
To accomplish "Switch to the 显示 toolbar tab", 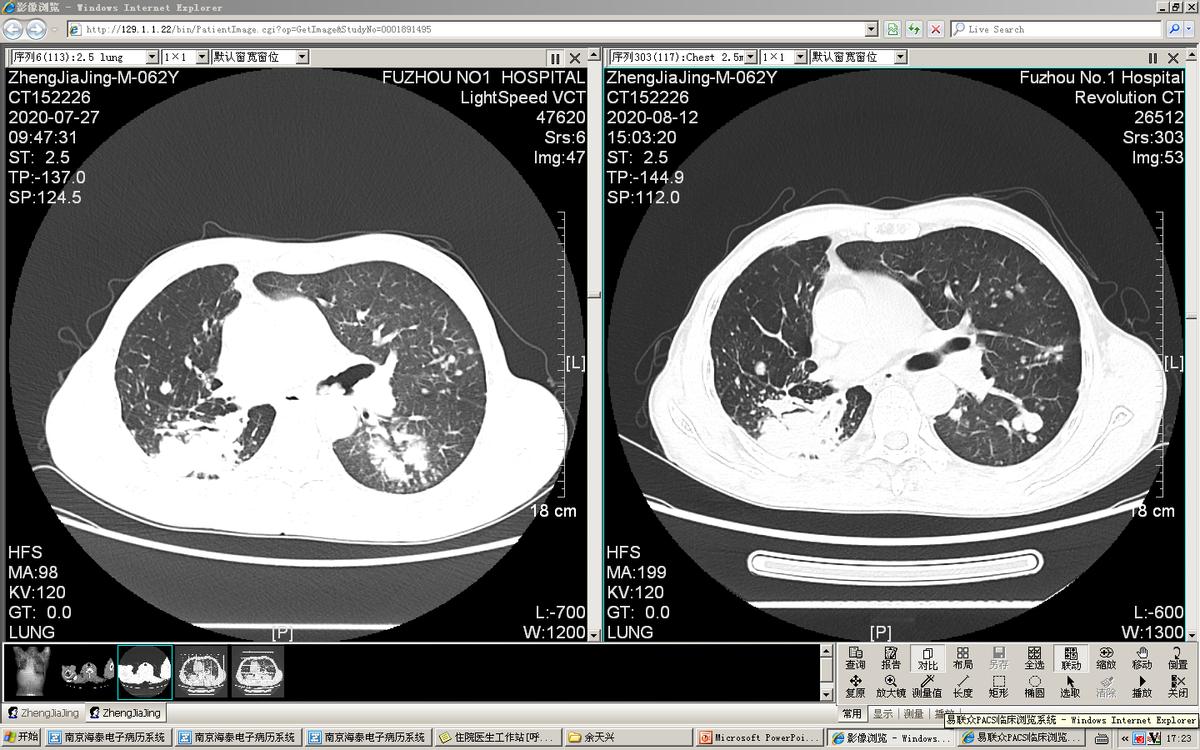I will (883, 714).
